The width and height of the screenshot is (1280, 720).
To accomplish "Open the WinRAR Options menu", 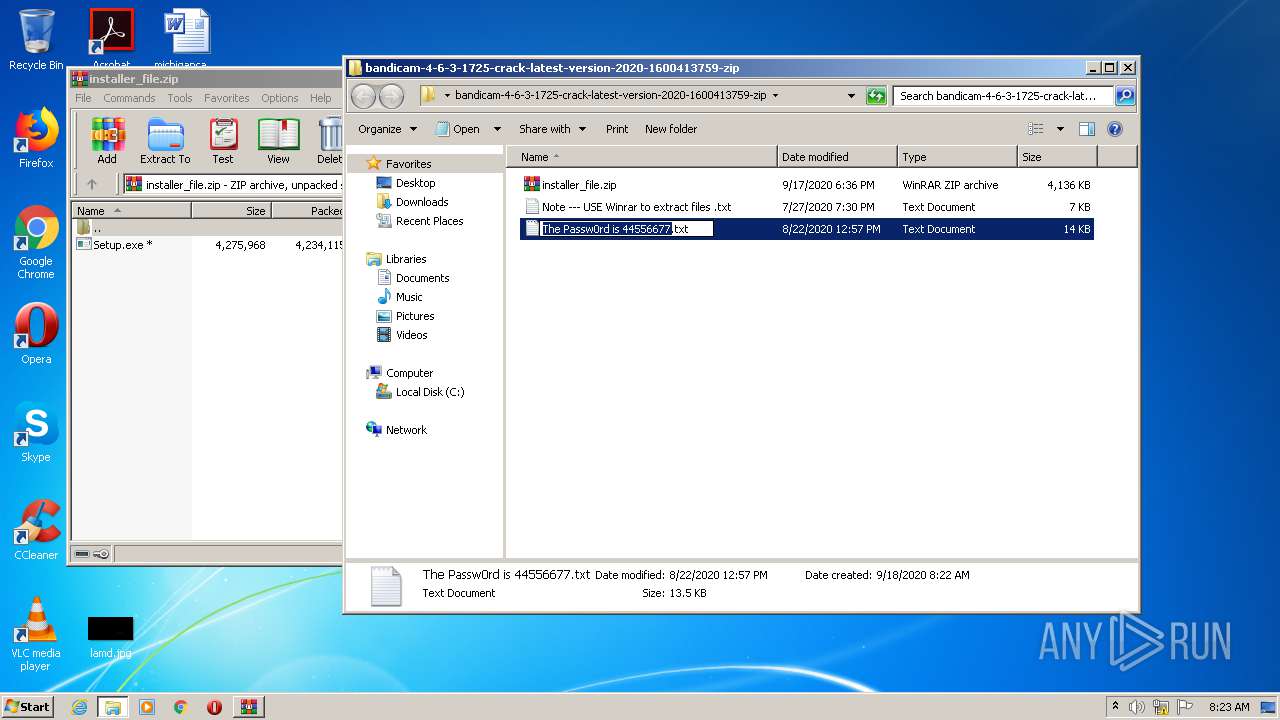I will [x=280, y=98].
